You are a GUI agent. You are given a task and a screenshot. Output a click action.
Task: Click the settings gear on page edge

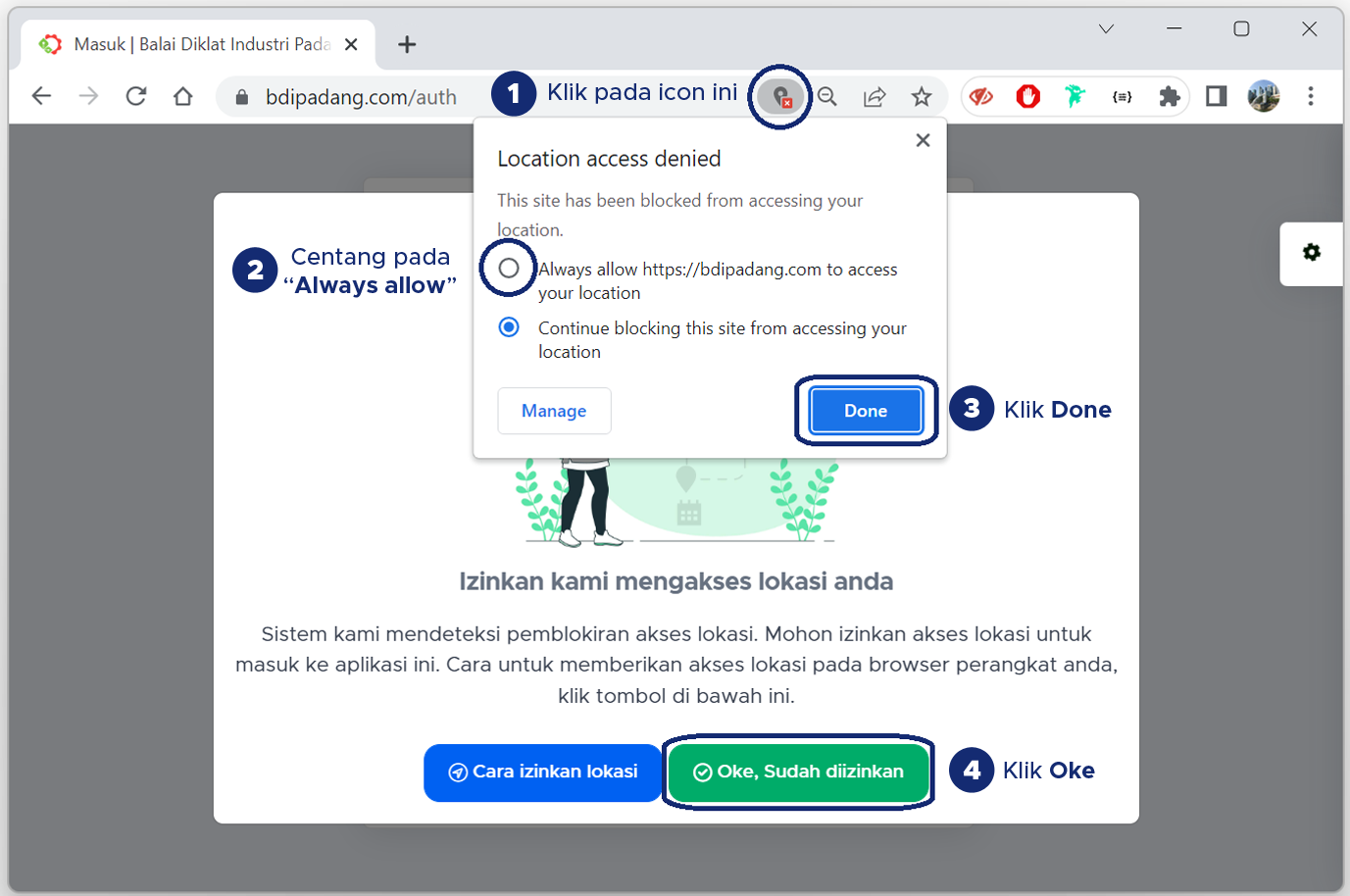(1312, 253)
